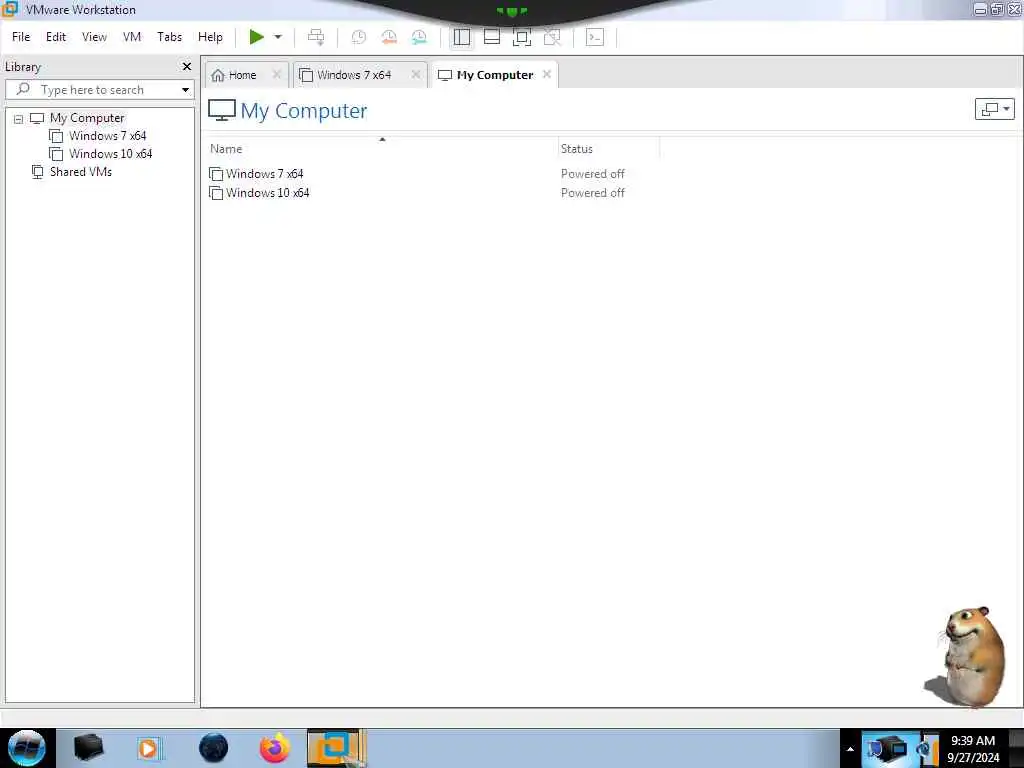This screenshot has height=768, width=1024.
Task: Open Firefox from the taskbar
Action: (275, 748)
